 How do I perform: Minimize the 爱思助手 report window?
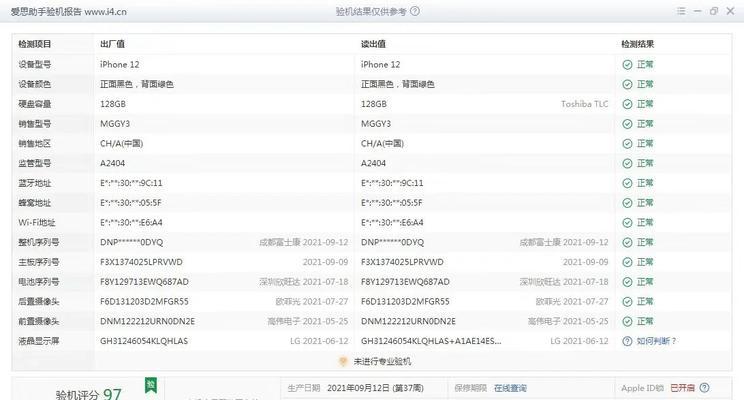coord(698,11)
